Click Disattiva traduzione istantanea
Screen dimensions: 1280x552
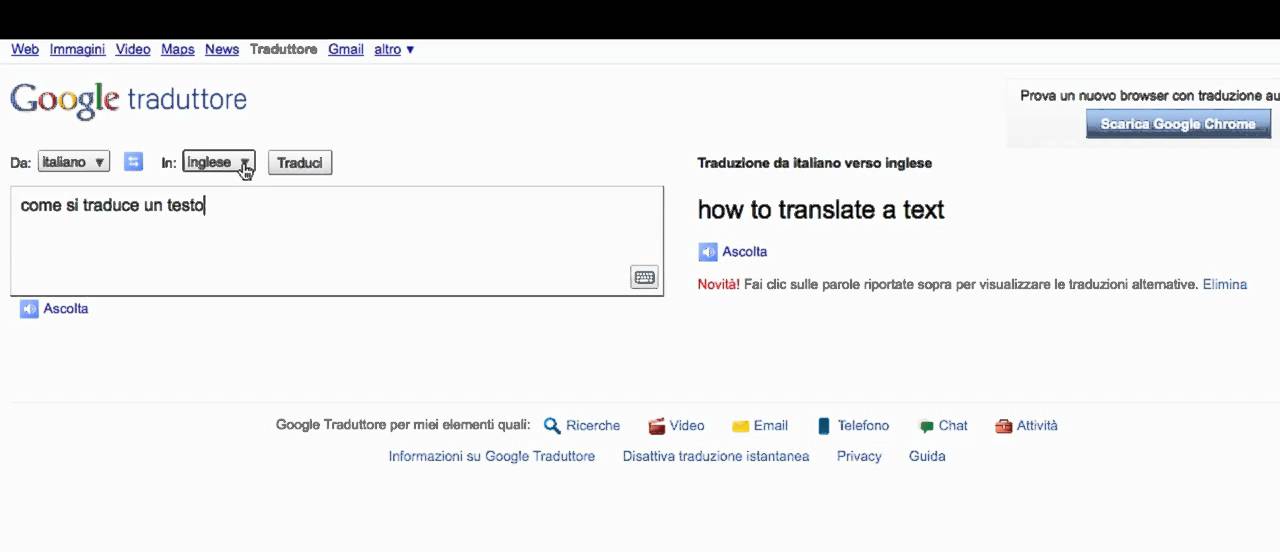tap(716, 456)
